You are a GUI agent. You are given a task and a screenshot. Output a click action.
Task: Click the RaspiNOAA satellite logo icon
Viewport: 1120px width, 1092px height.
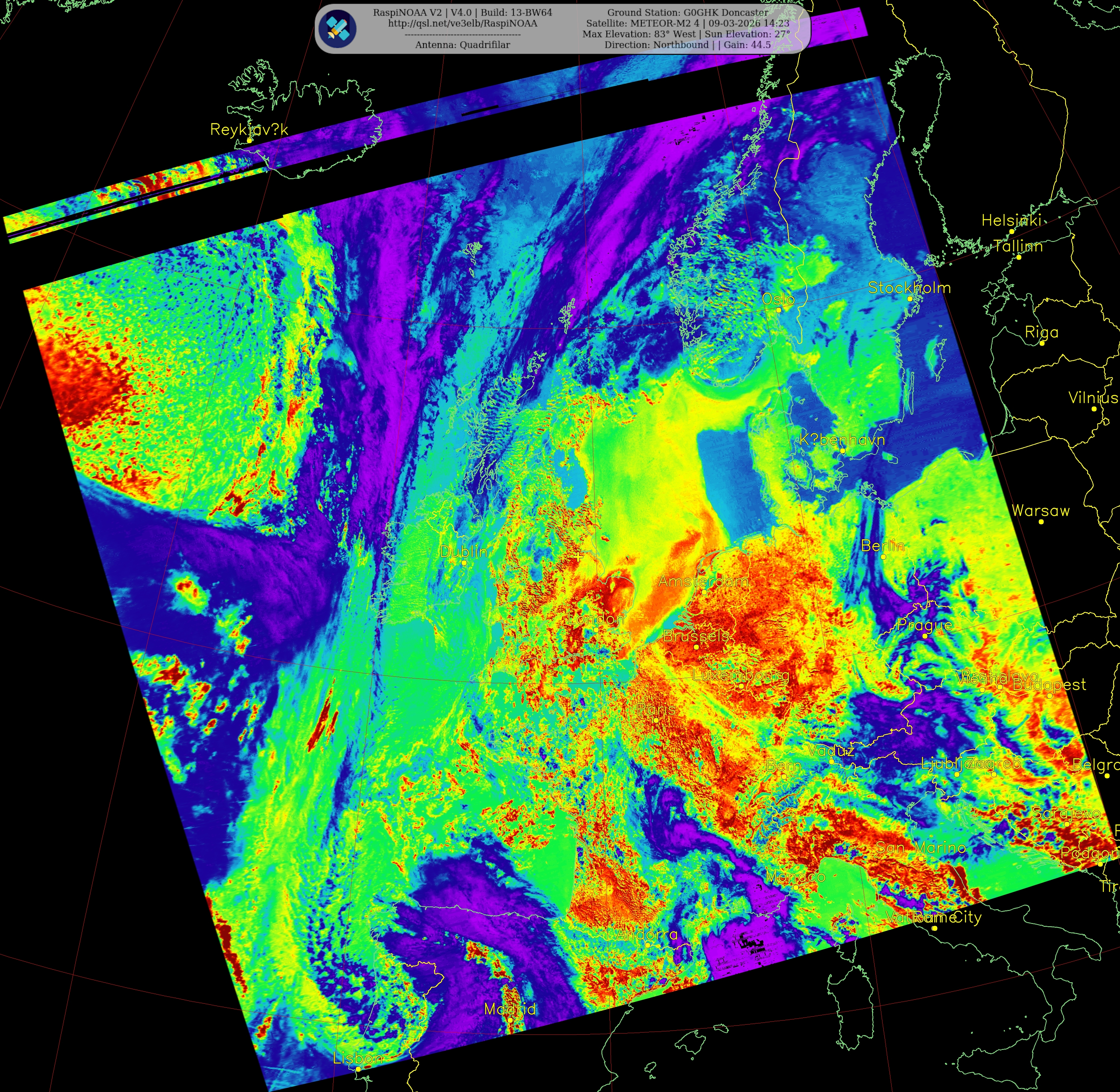pos(338,29)
